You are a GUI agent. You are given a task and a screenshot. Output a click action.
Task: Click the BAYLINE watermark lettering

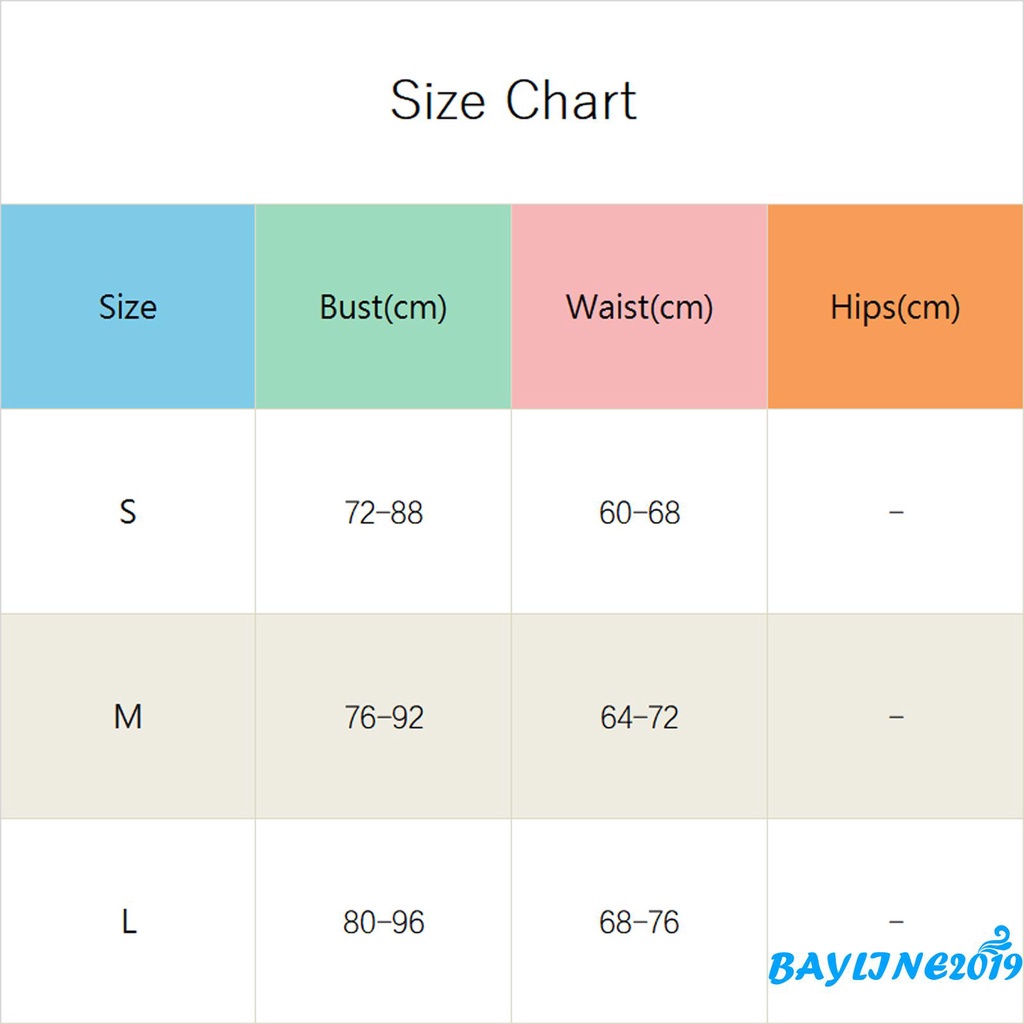(x=858, y=969)
